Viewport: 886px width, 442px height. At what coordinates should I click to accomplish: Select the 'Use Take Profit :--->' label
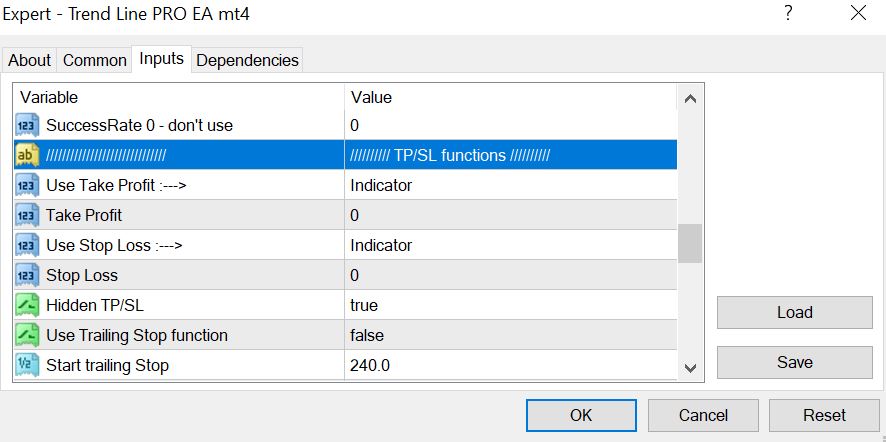(x=116, y=185)
